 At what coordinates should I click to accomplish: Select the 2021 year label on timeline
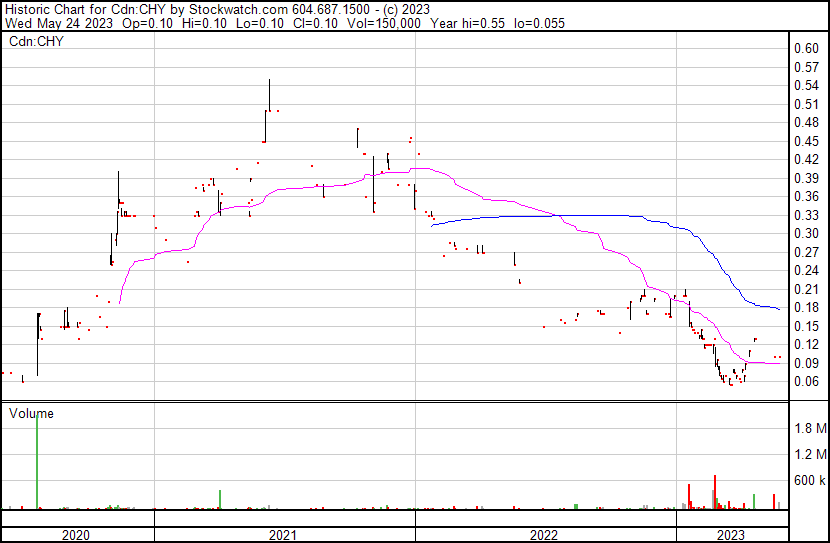pos(284,535)
